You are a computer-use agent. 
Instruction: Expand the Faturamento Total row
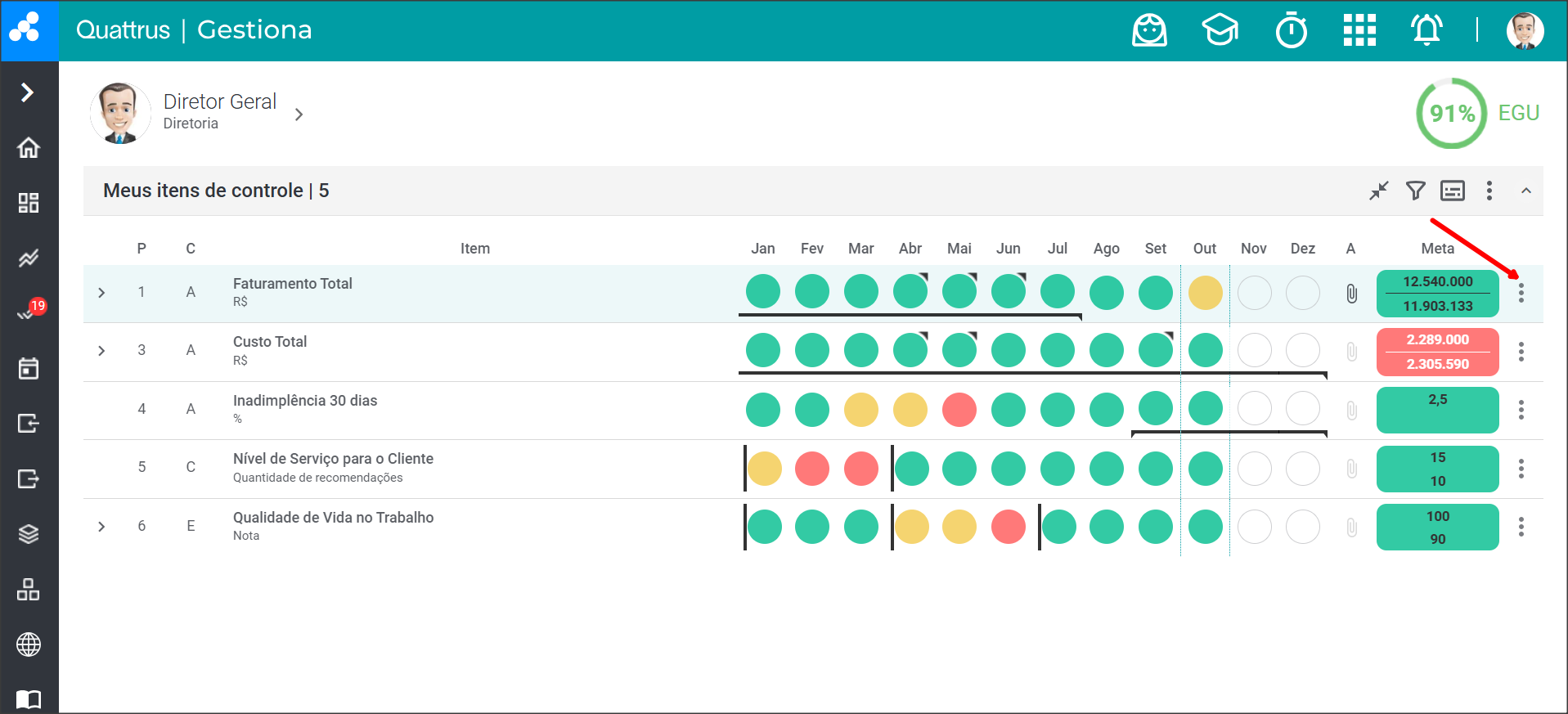click(x=101, y=293)
